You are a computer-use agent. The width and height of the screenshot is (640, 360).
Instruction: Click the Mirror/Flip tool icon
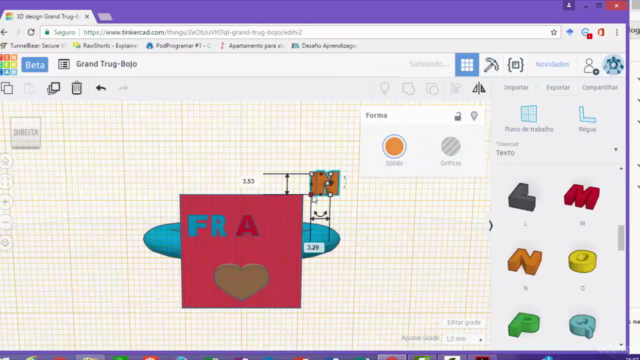tap(479, 88)
